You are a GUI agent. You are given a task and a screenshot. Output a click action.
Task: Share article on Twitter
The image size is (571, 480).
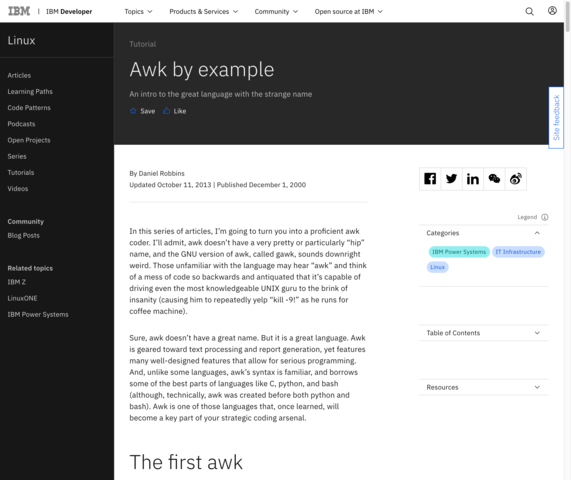click(452, 179)
